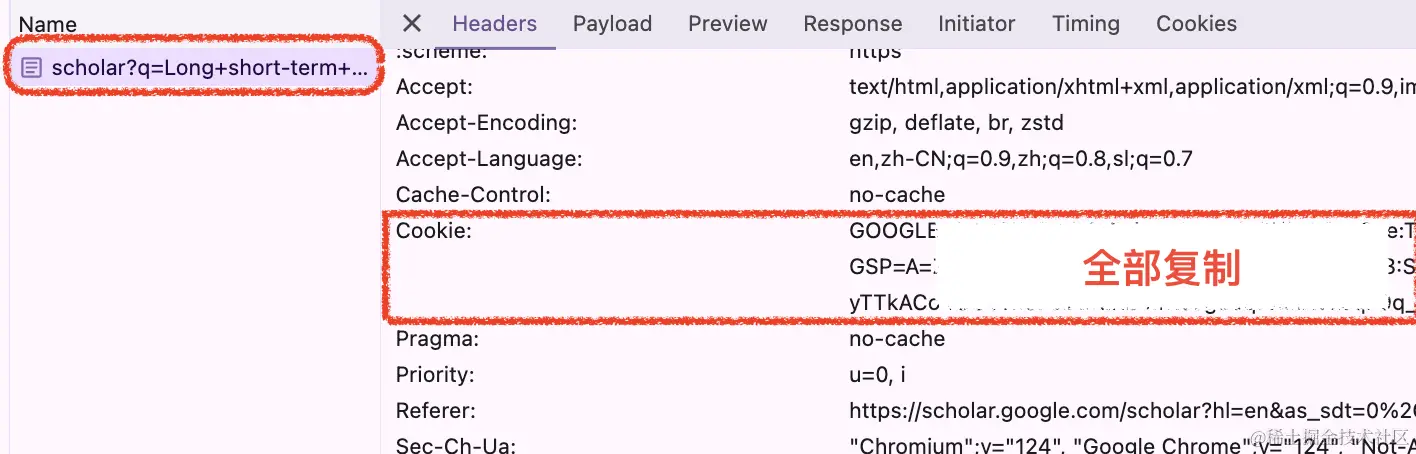The height and width of the screenshot is (454, 1416).
Task: Switch to the Headers tab
Action: pyautogui.click(x=494, y=23)
